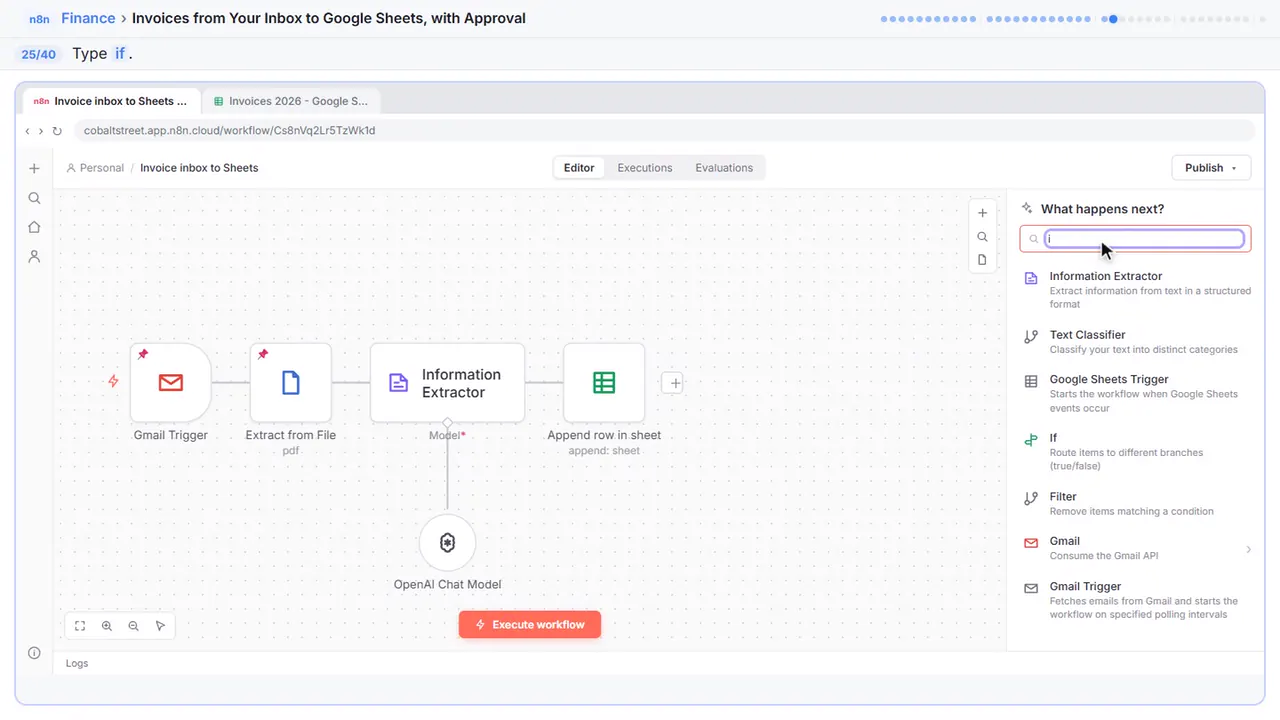Switch to the Editor tab

[579, 168]
